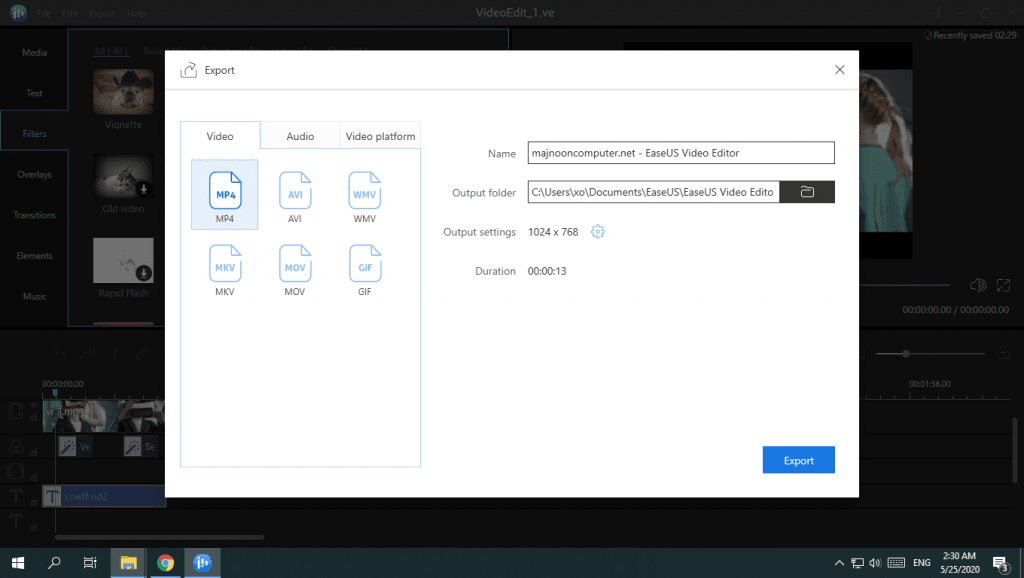Click the timeline redo icon
1024x578 pixels.
point(88,354)
